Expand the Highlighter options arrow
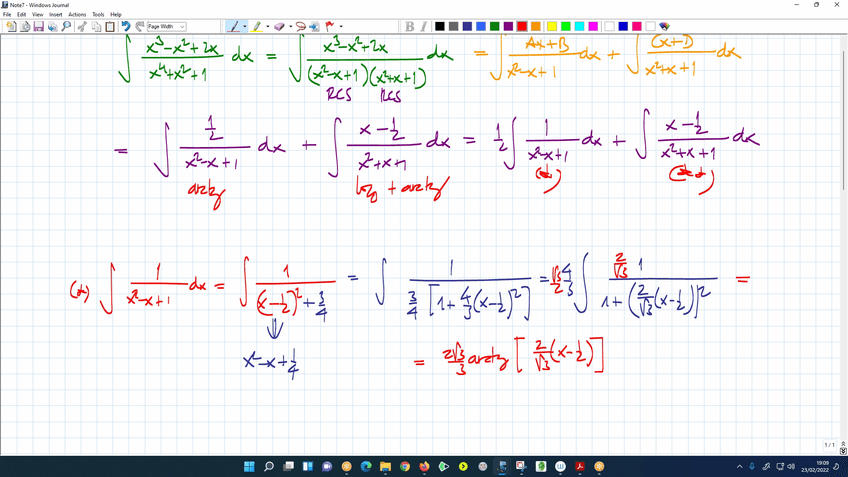Image resolution: width=848 pixels, height=477 pixels. [267, 27]
